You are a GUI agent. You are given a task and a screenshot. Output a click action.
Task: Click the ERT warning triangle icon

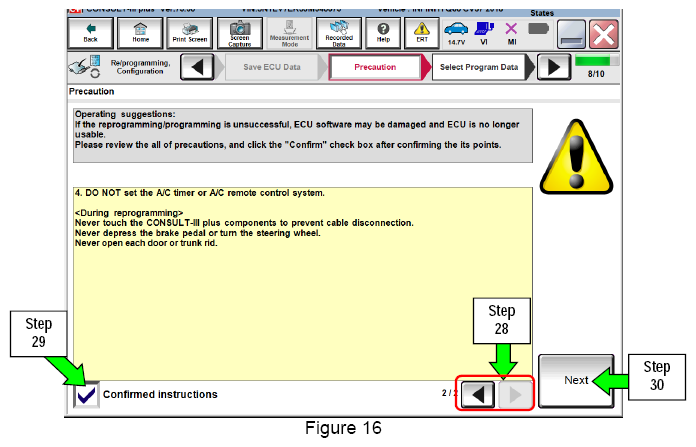[x=422, y=33]
